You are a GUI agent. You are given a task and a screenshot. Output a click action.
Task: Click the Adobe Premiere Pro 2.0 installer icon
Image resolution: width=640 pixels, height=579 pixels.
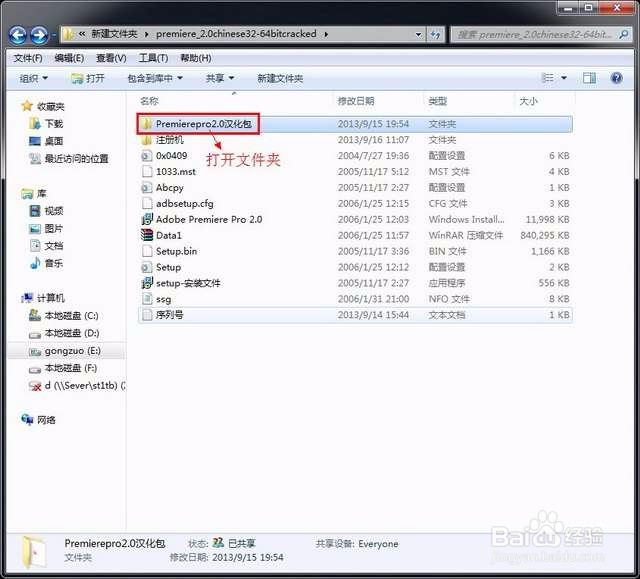pyautogui.click(x=147, y=219)
